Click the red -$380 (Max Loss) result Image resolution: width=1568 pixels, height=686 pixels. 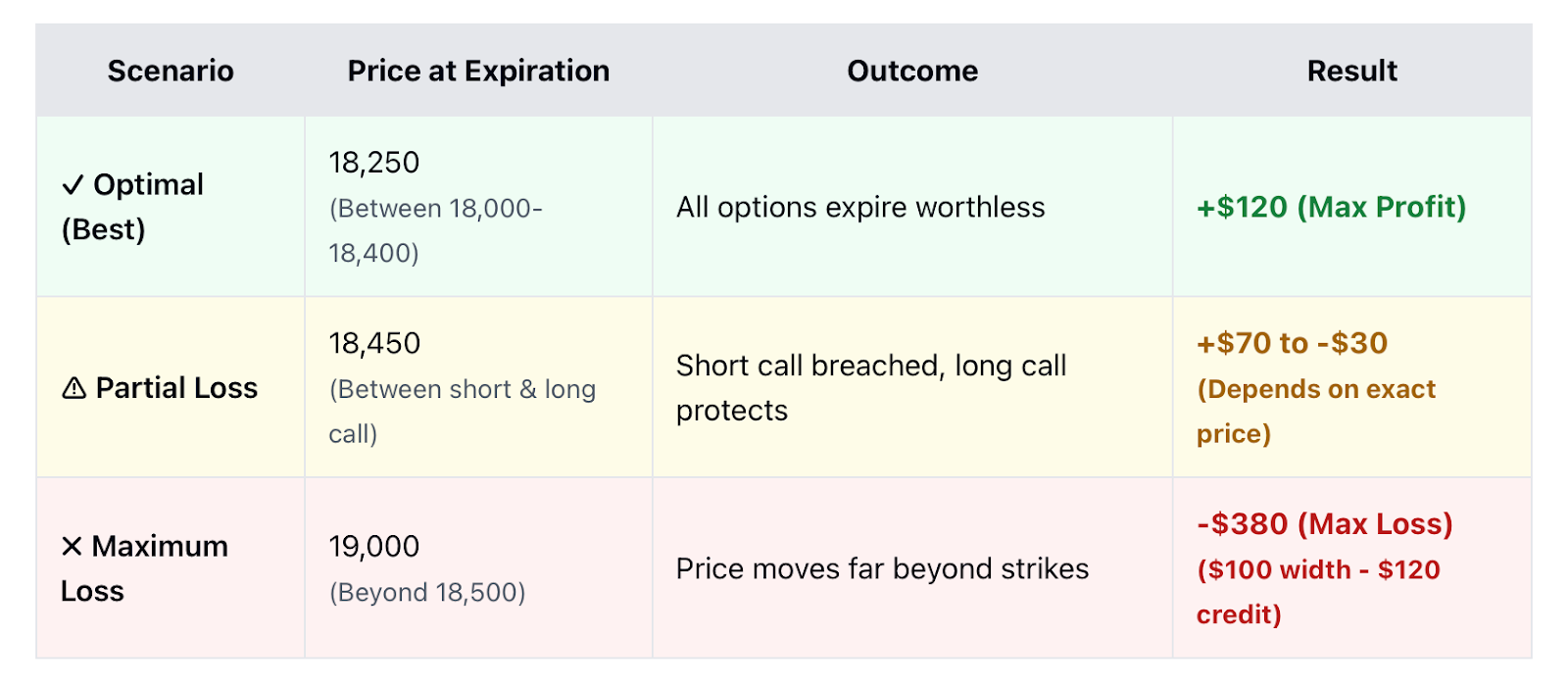1324,524
